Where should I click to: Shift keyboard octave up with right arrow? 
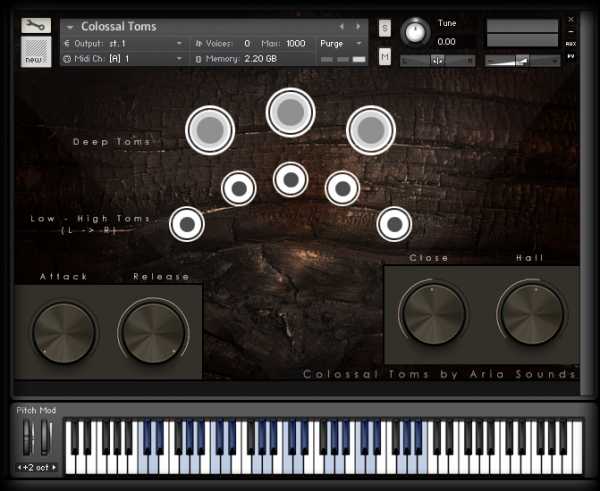pos(54,467)
